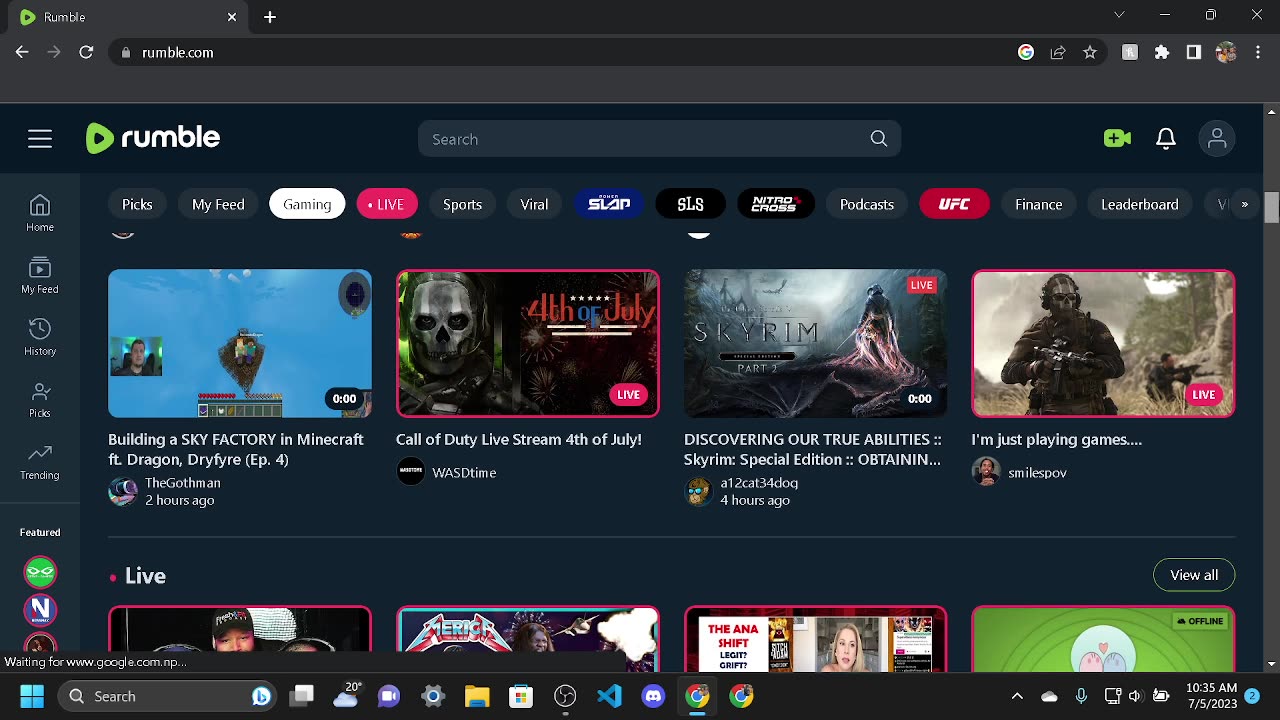Open Chrome extensions puzzle icon
Viewport: 1280px width, 720px height.
[x=1162, y=52]
